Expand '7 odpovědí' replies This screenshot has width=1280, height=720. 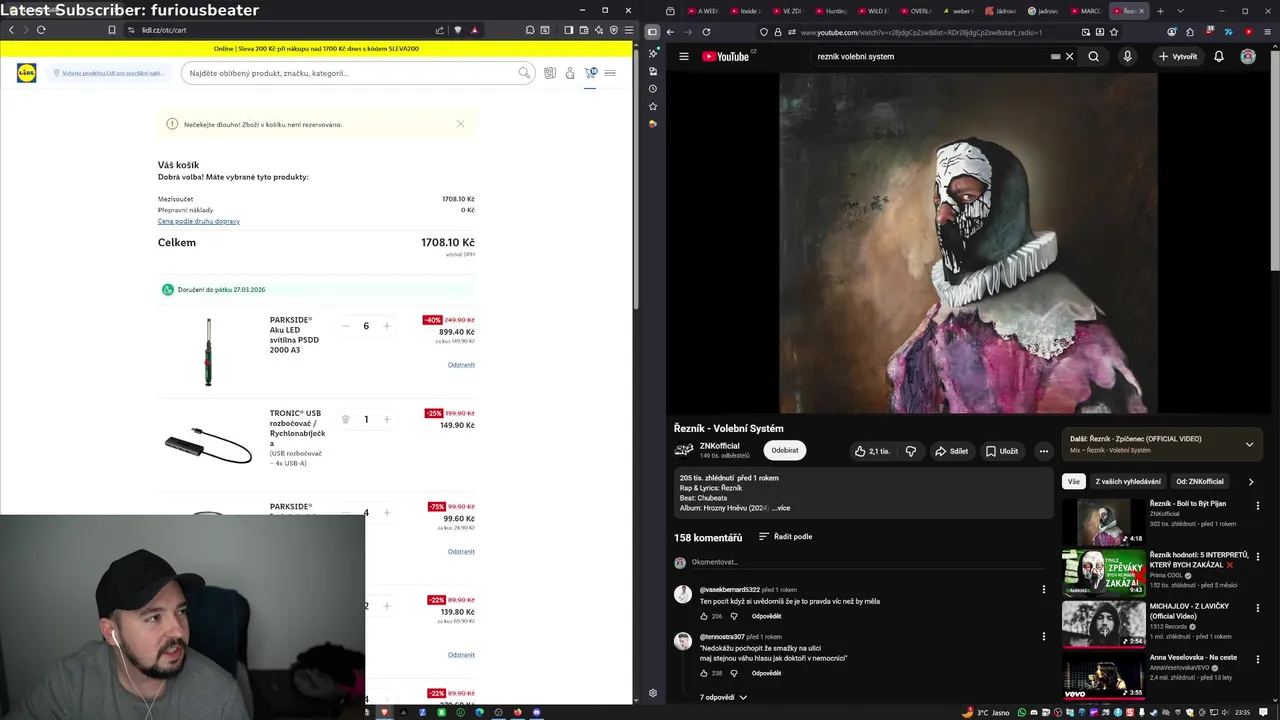(x=723, y=697)
